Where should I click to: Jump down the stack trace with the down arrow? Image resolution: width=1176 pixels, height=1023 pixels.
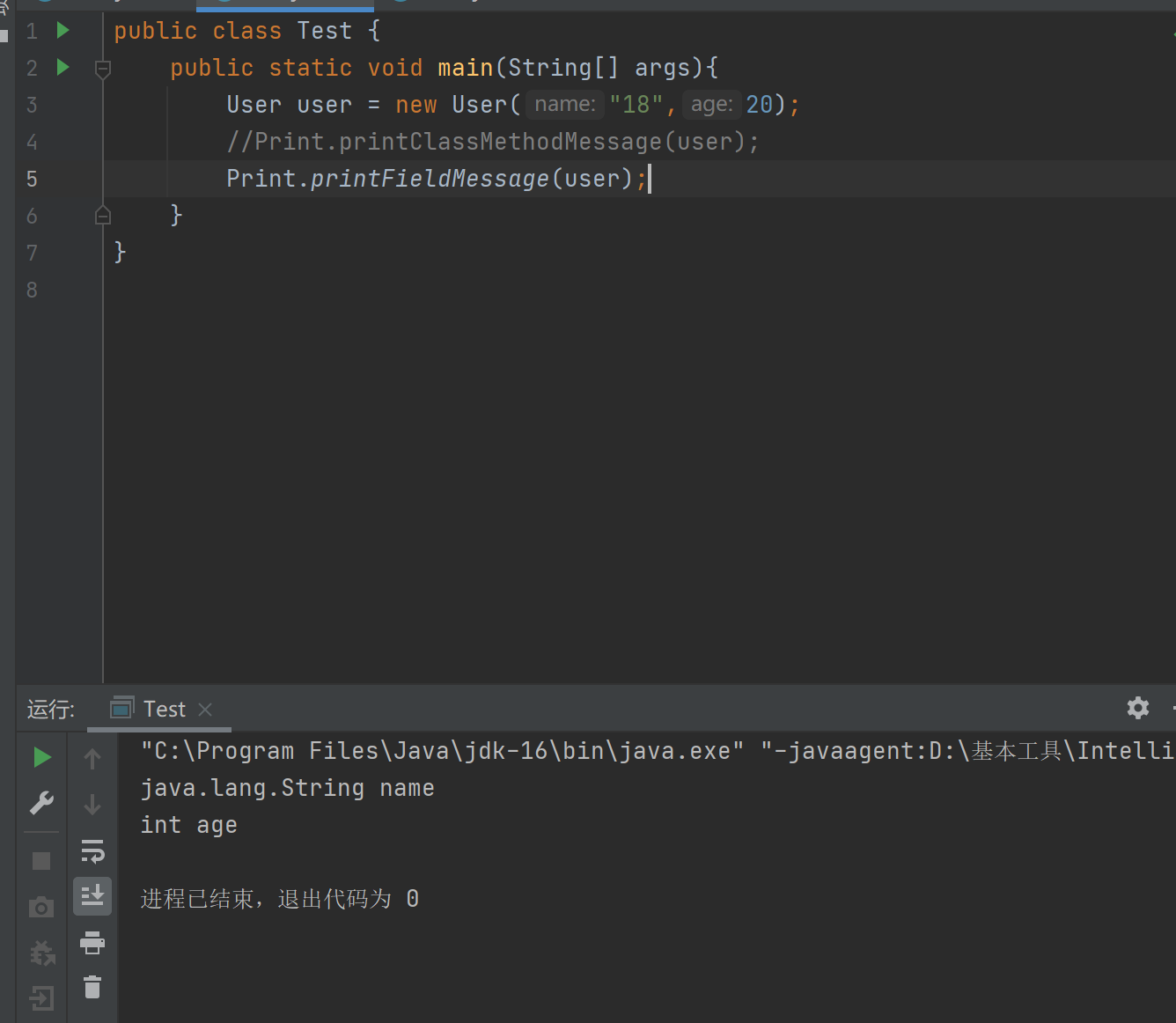[x=92, y=804]
